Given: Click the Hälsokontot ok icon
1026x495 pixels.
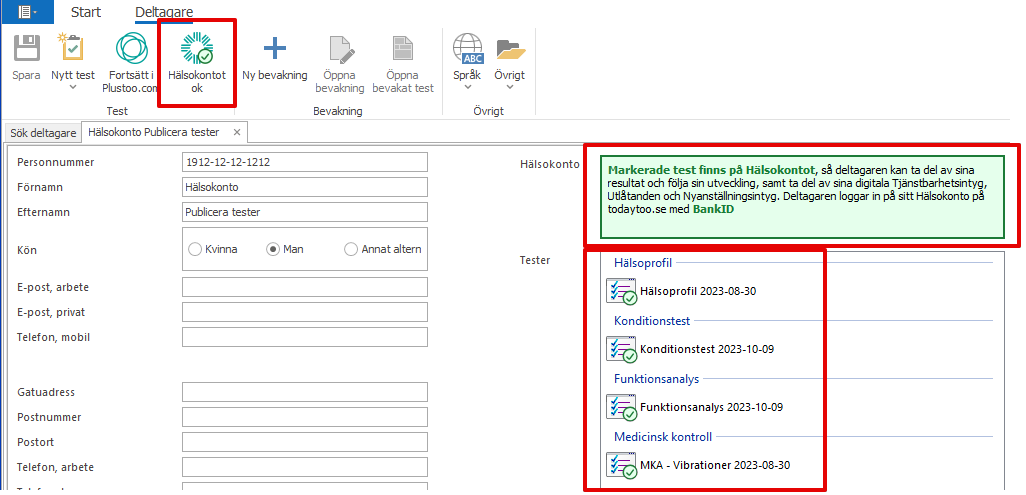Looking at the screenshot, I should click(x=197, y=48).
